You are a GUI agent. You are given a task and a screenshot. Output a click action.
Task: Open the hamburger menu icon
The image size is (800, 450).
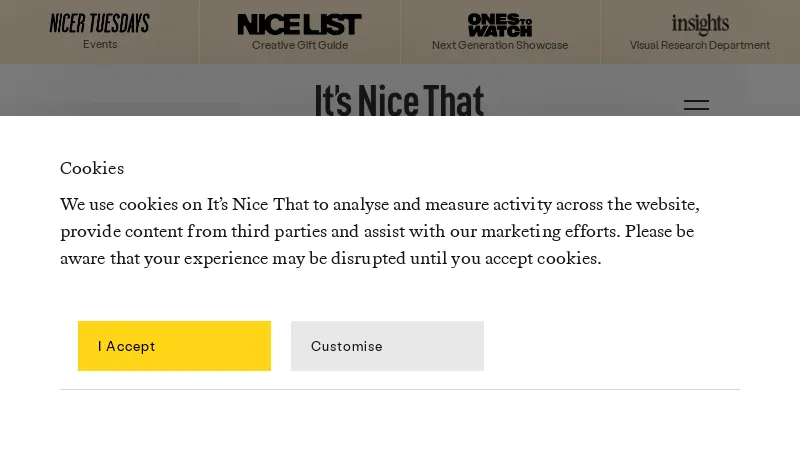click(696, 105)
